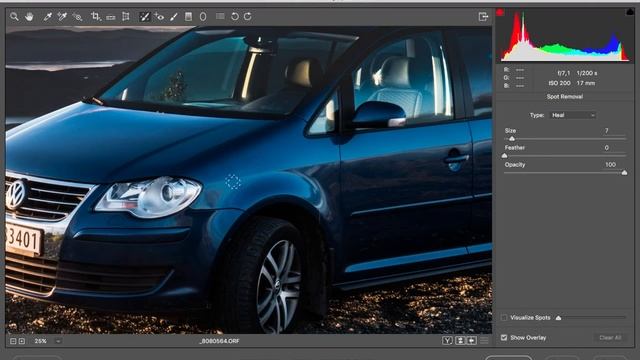Select the Crop tool
Screen dimensions: 640x360
coord(96,17)
